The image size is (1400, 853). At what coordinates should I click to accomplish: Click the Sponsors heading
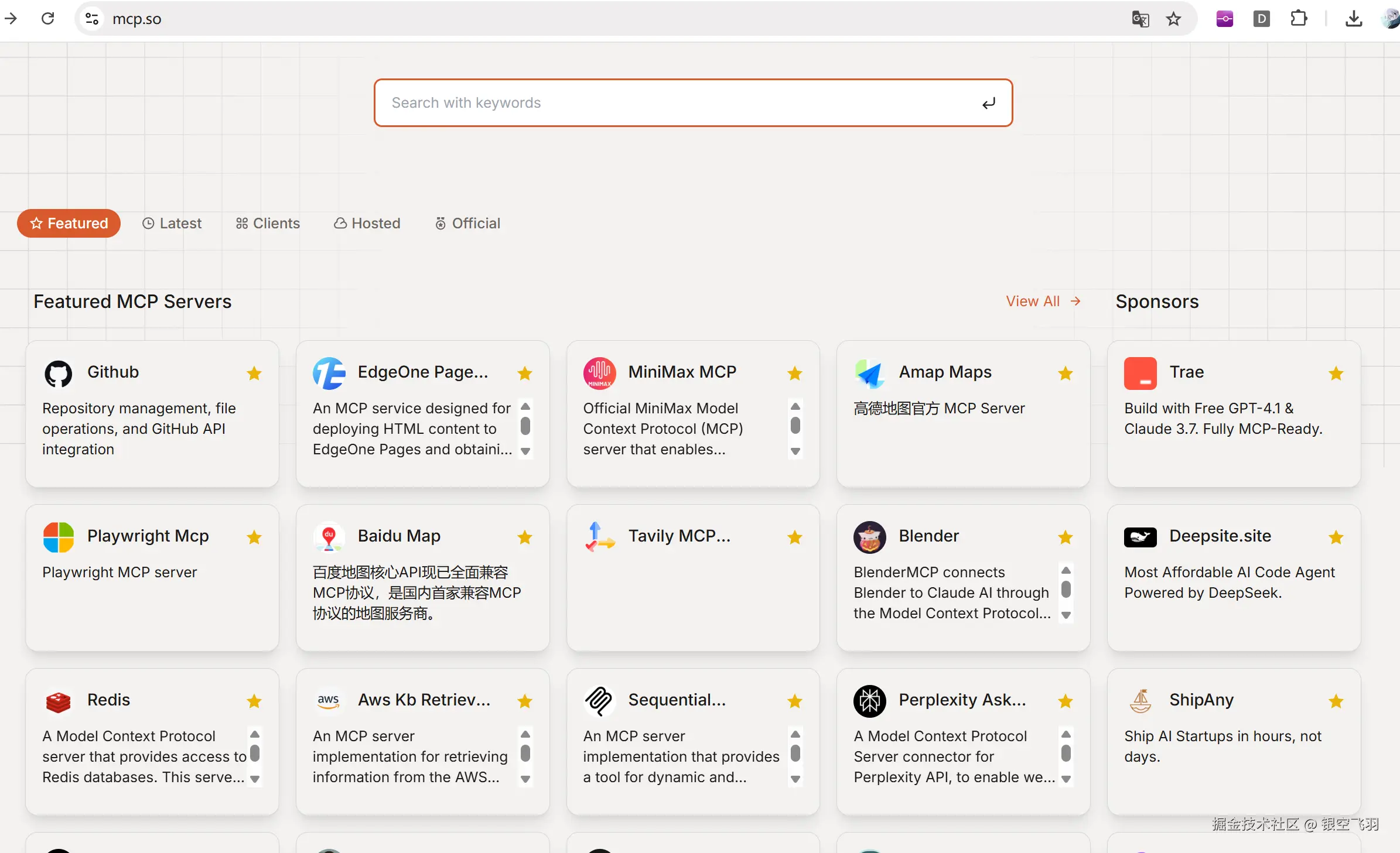[x=1157, y=302]
